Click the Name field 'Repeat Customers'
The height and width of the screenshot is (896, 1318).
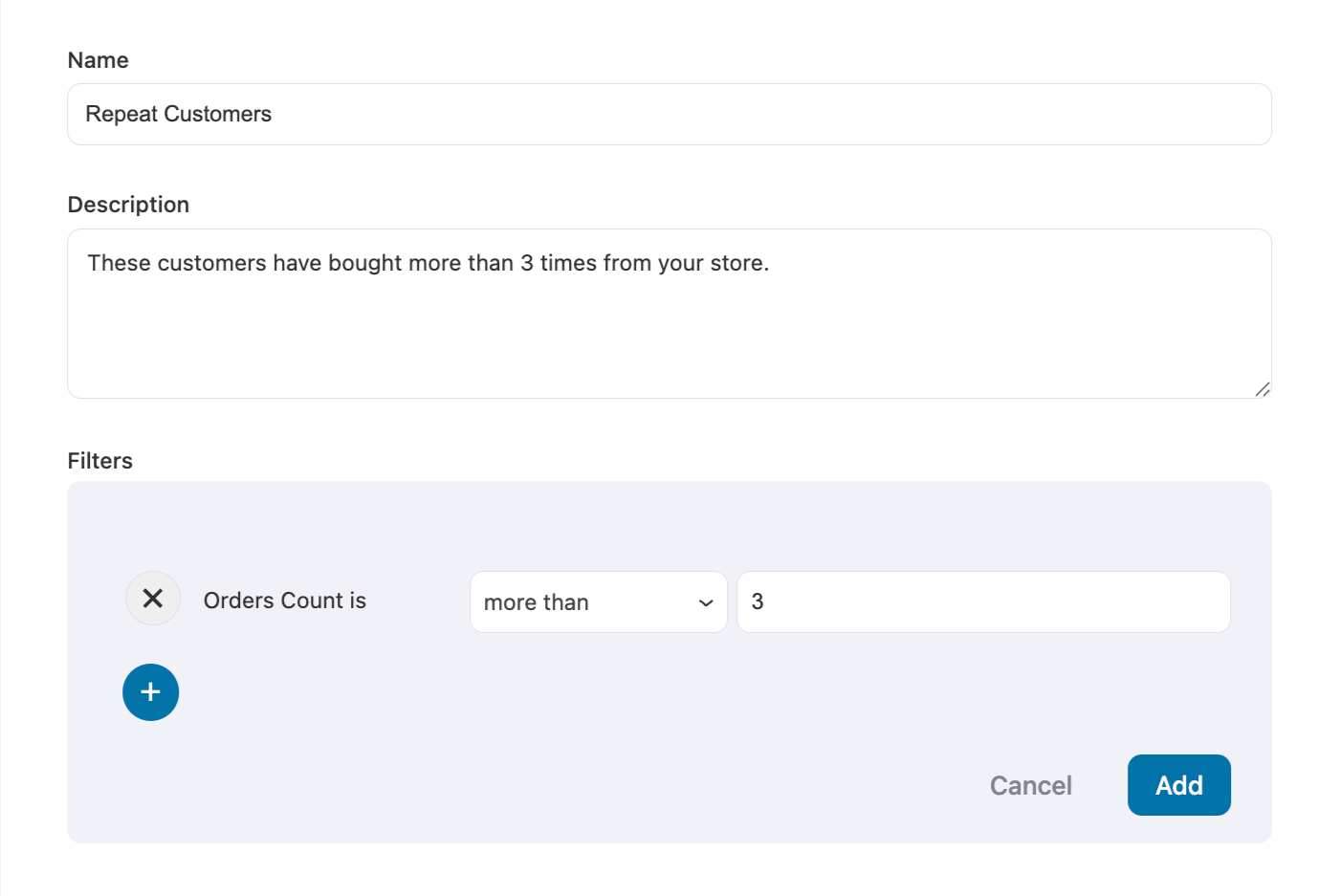(670, 115)
